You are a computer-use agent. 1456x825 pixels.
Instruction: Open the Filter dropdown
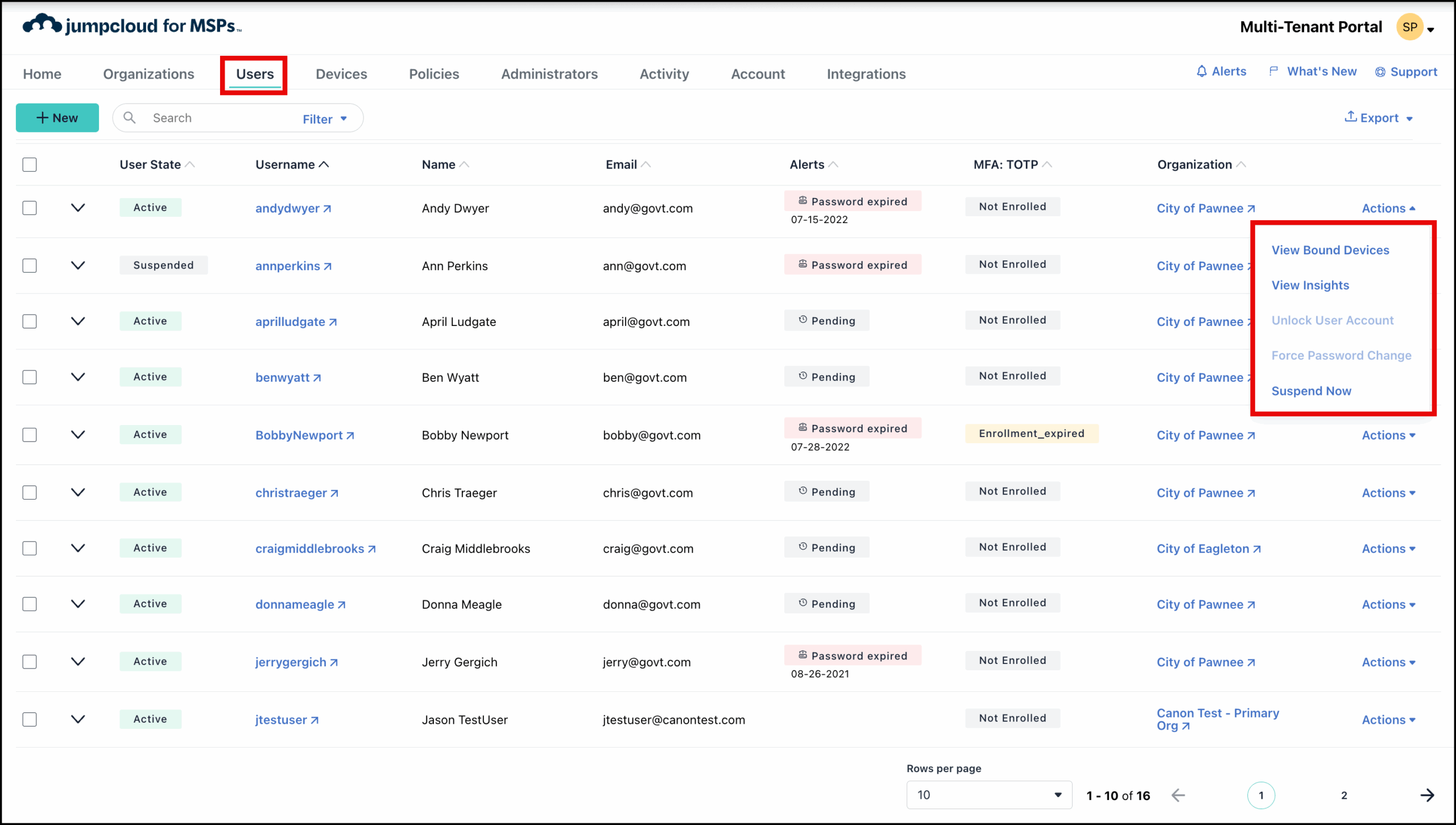(325, 119)
